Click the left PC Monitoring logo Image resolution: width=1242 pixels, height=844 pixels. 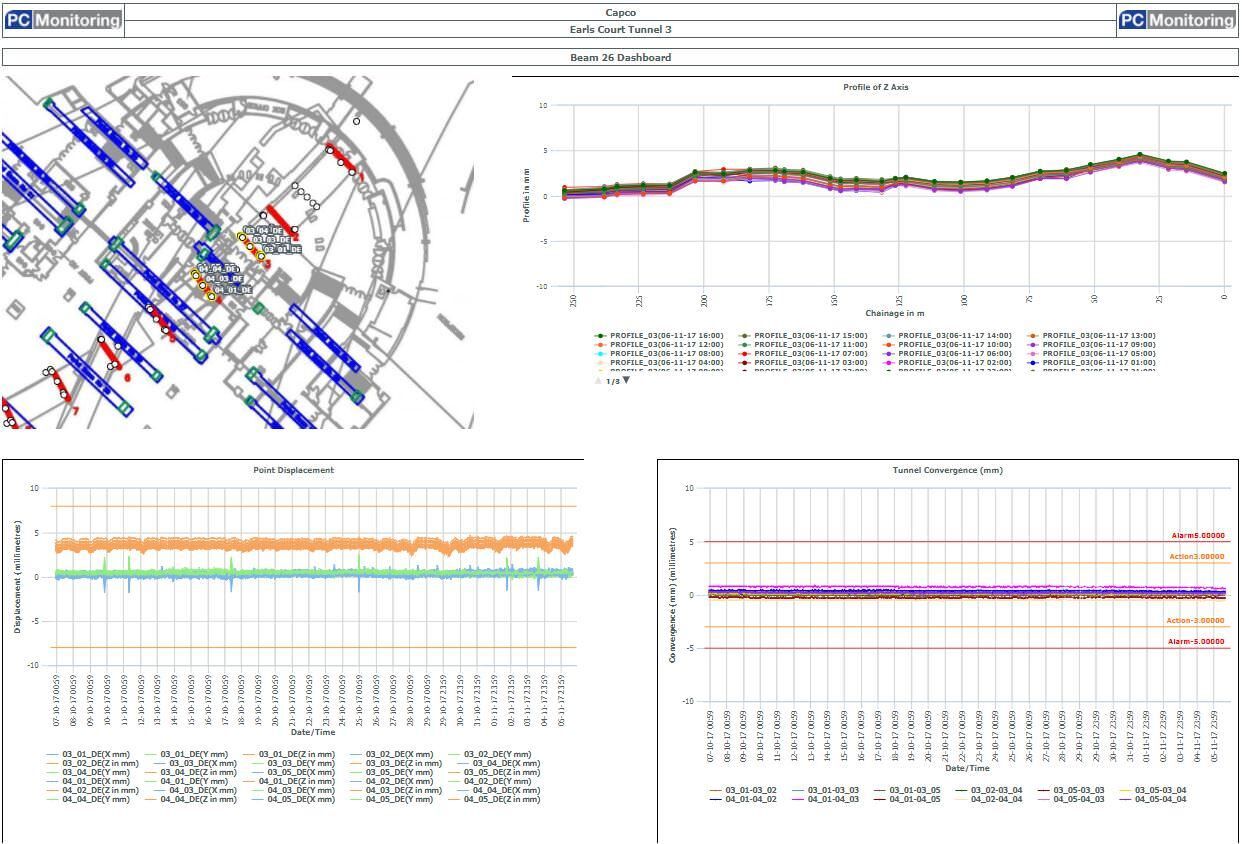[x=62, y=19]
